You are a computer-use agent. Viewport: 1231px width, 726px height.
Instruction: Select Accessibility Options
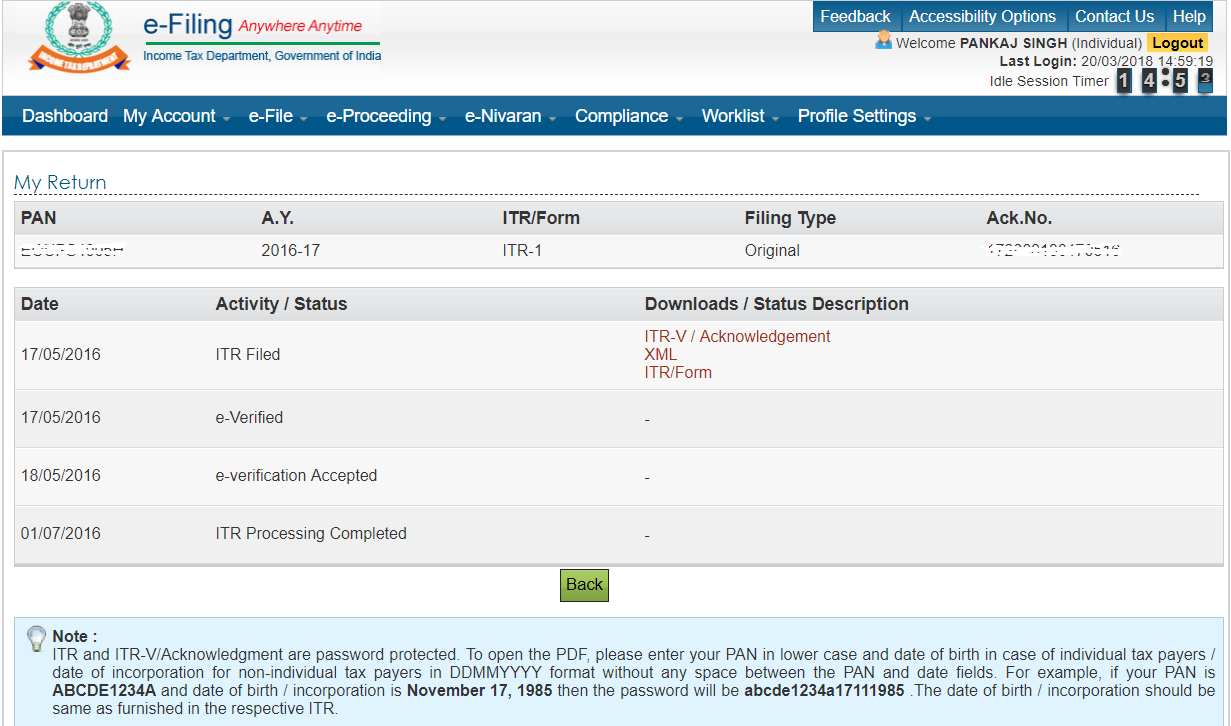click(x=983, y=16)
